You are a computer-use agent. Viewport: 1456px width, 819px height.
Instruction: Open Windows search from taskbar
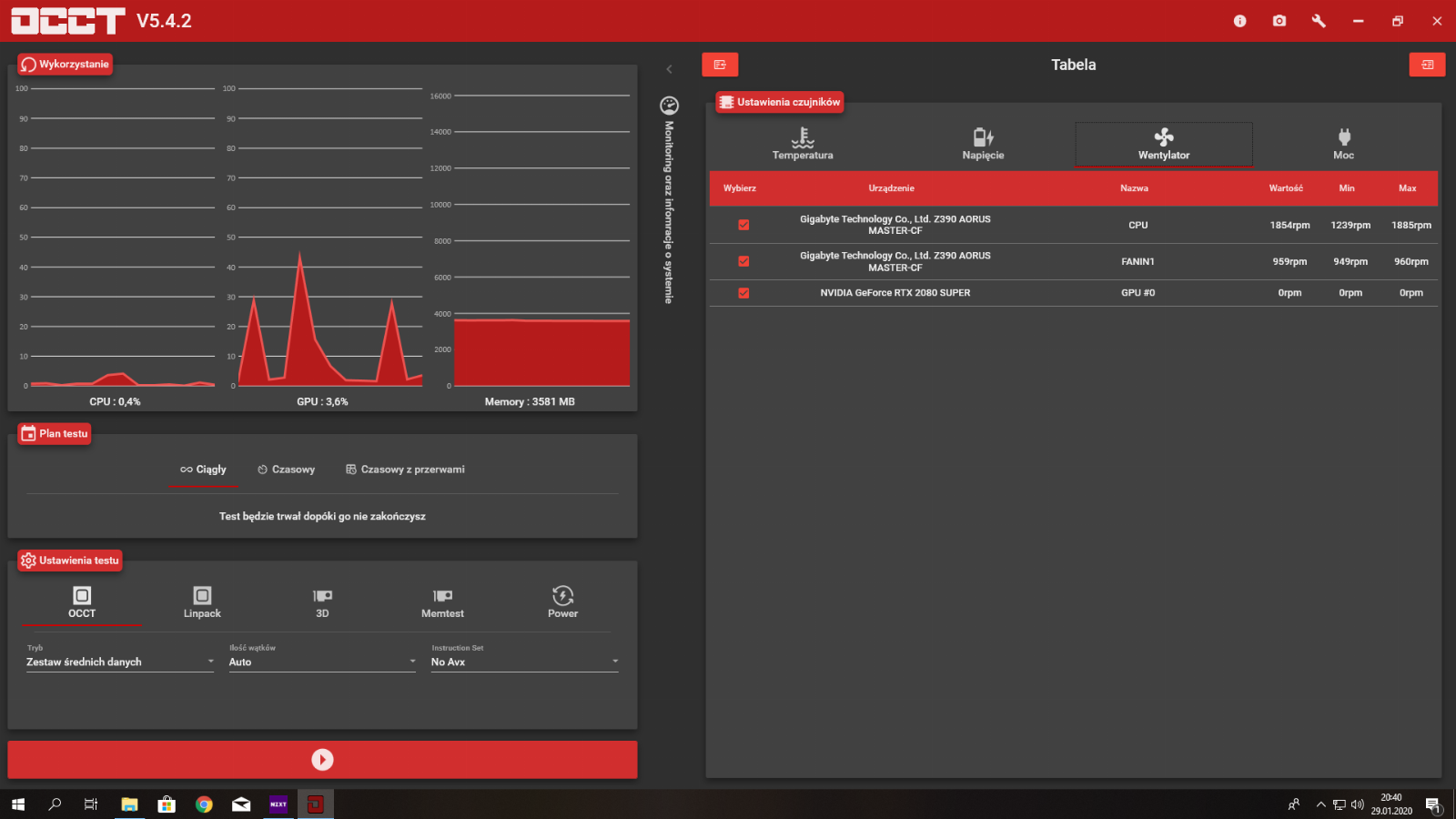click(x=55, y=804)
